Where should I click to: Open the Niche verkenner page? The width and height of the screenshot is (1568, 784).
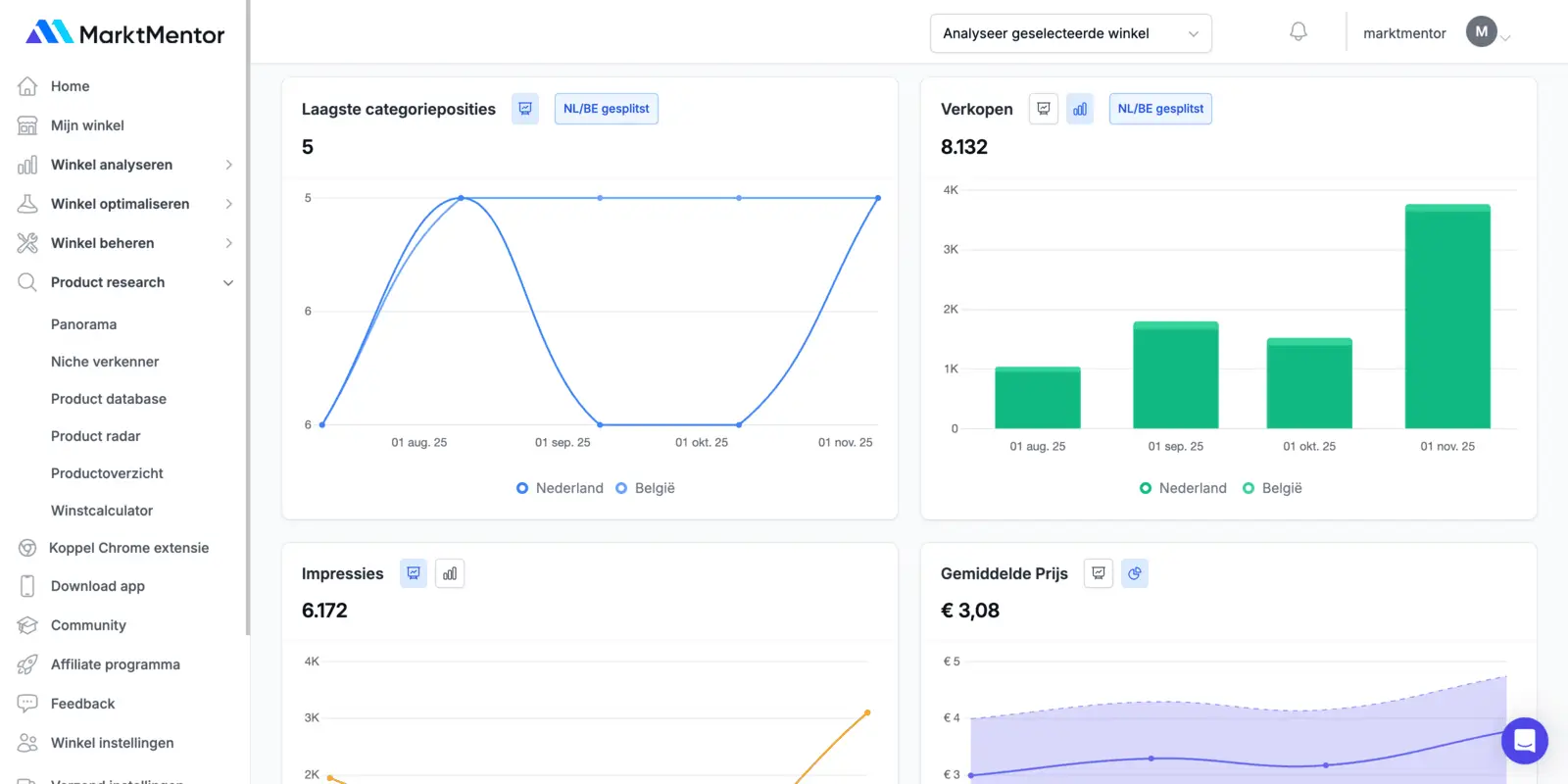click(x=105, y=362)
